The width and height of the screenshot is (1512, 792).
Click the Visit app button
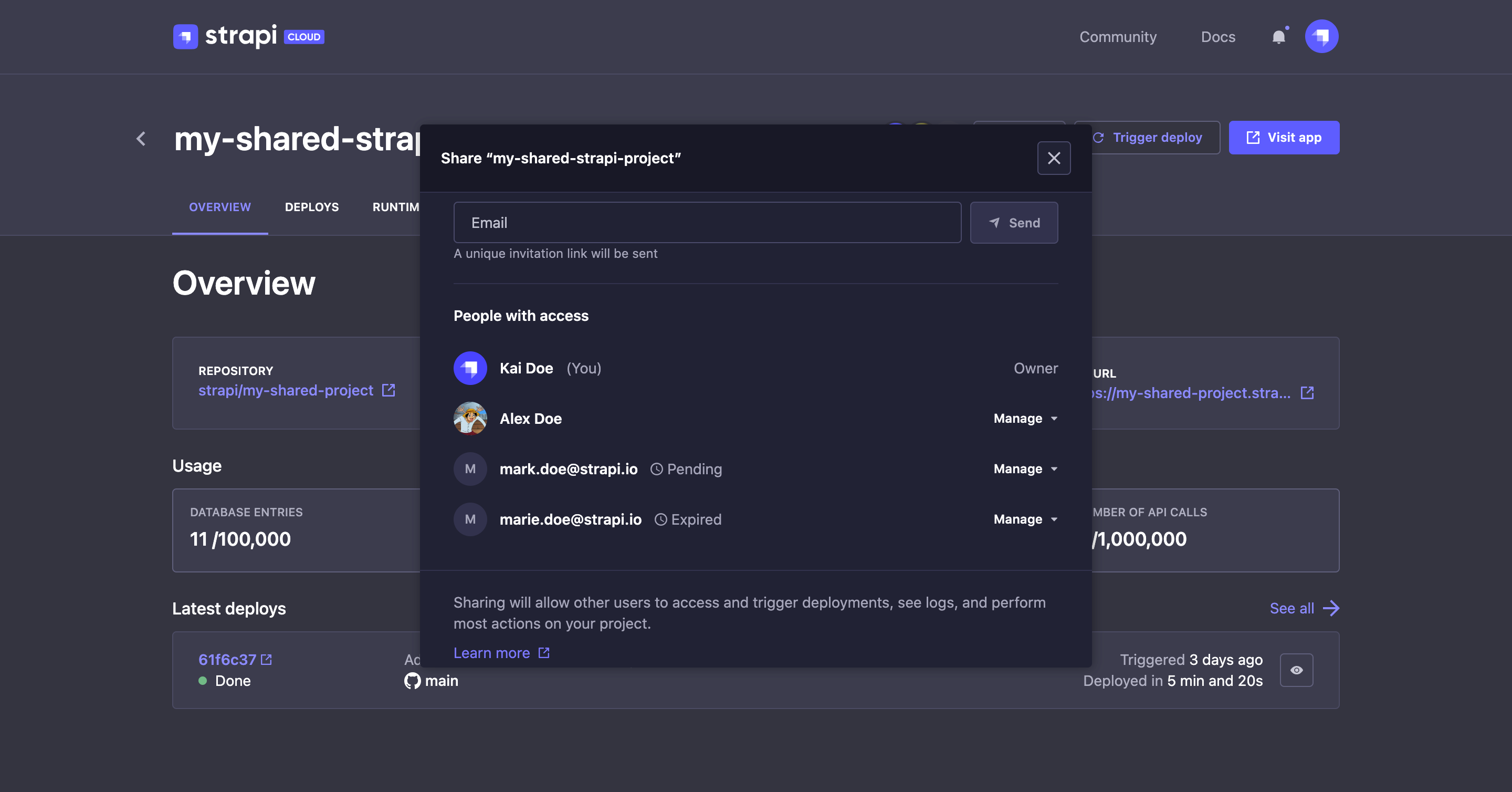(1284, 138)
